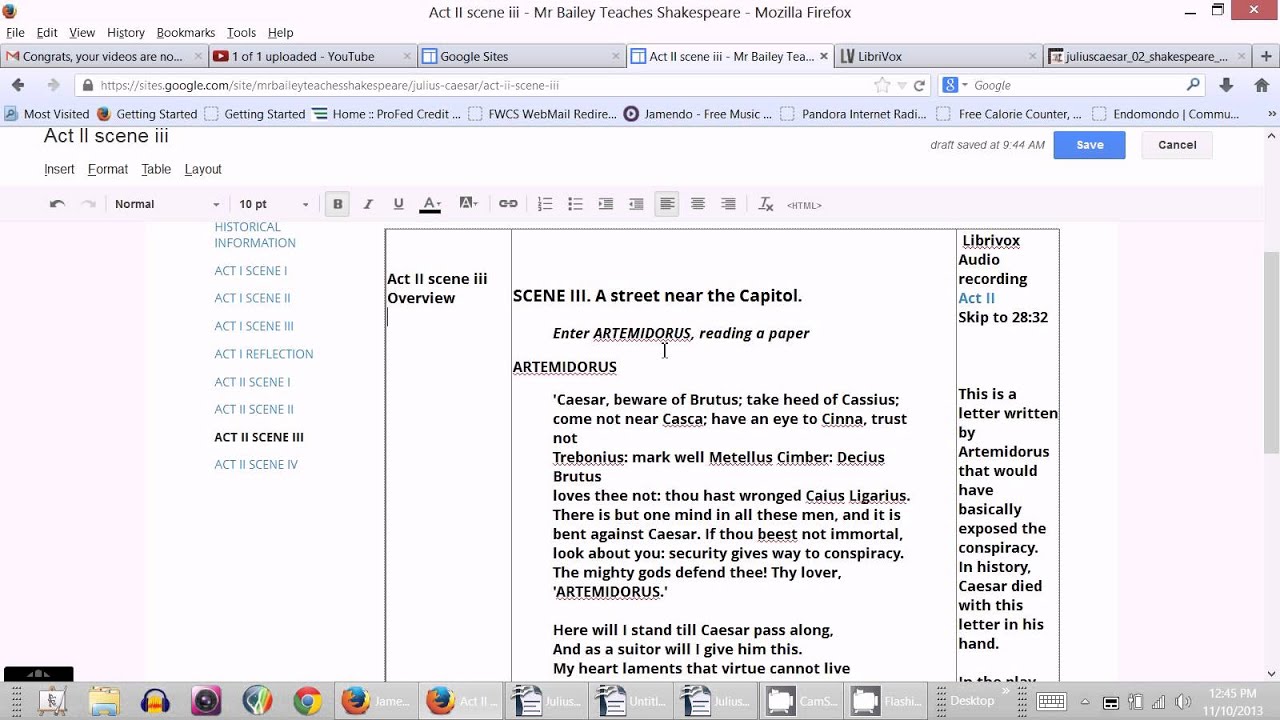The width and height of the screenshot is (1280, 720).
Task: Apply bulleted list formatting
Action: (575, 204)
